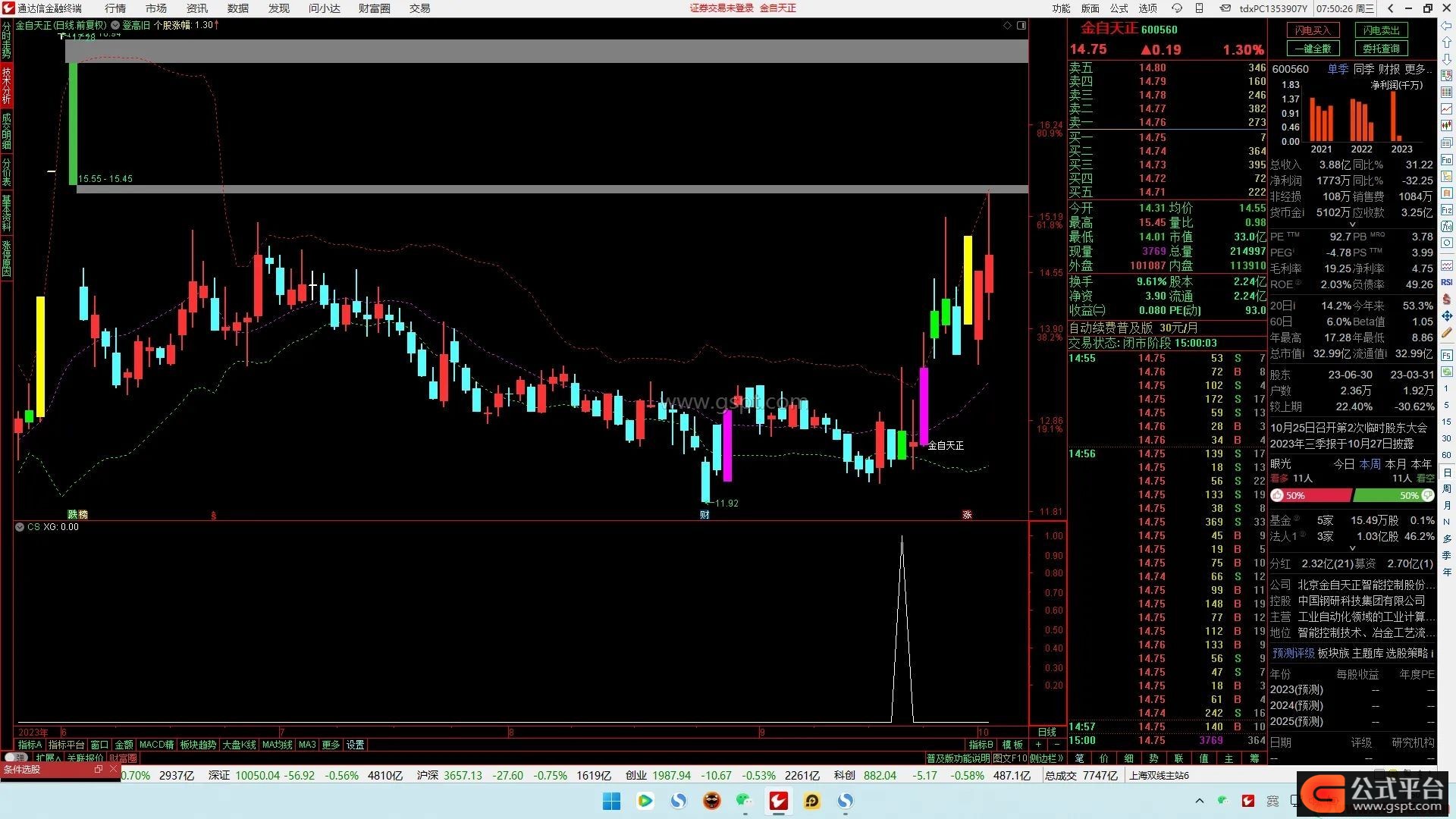Click the blue four-way move arrows icon
The image size is (1456, 819).
click(x=1447, y=315)
